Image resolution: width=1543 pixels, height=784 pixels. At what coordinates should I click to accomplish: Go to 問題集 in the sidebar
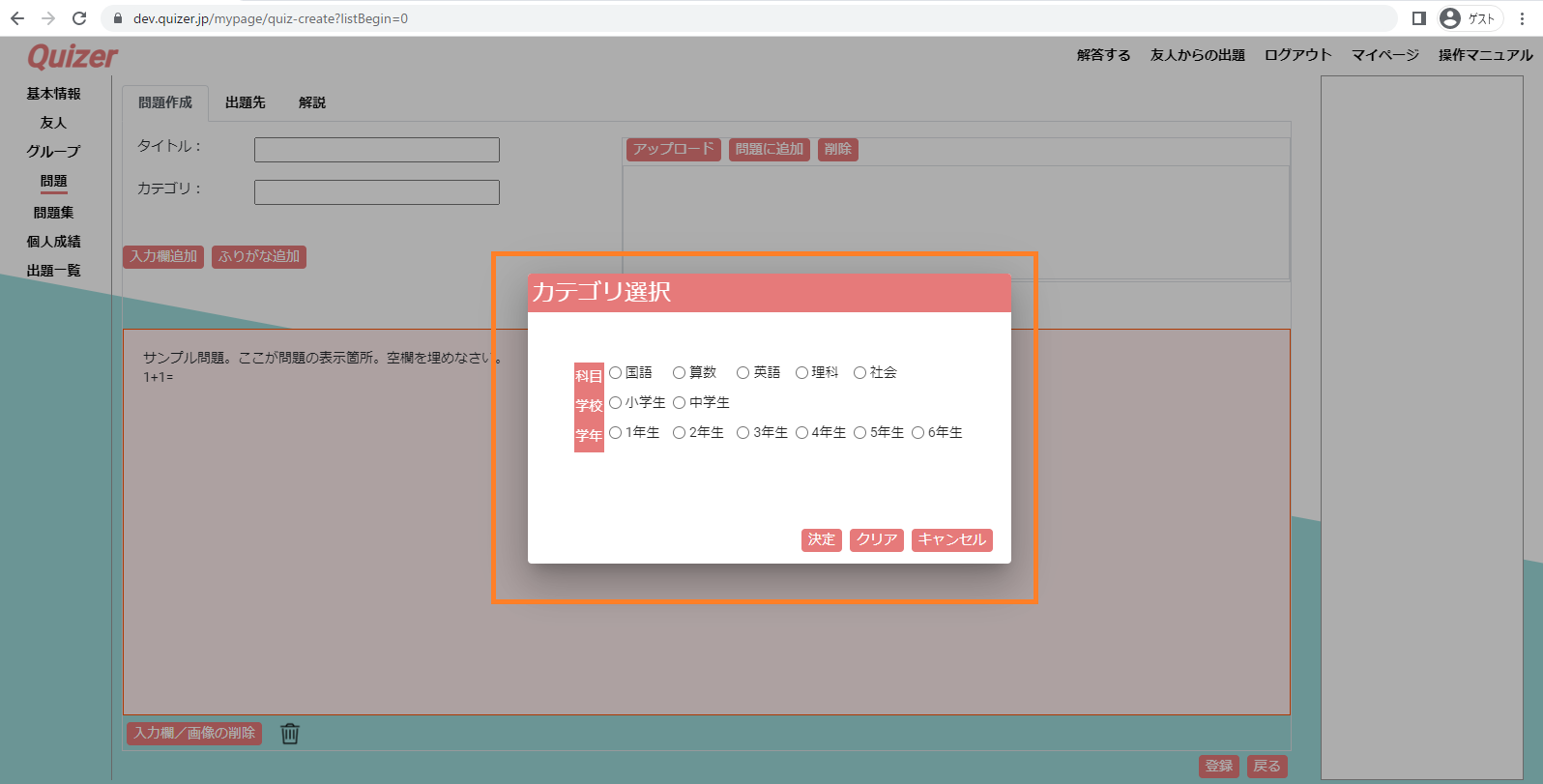53,213
